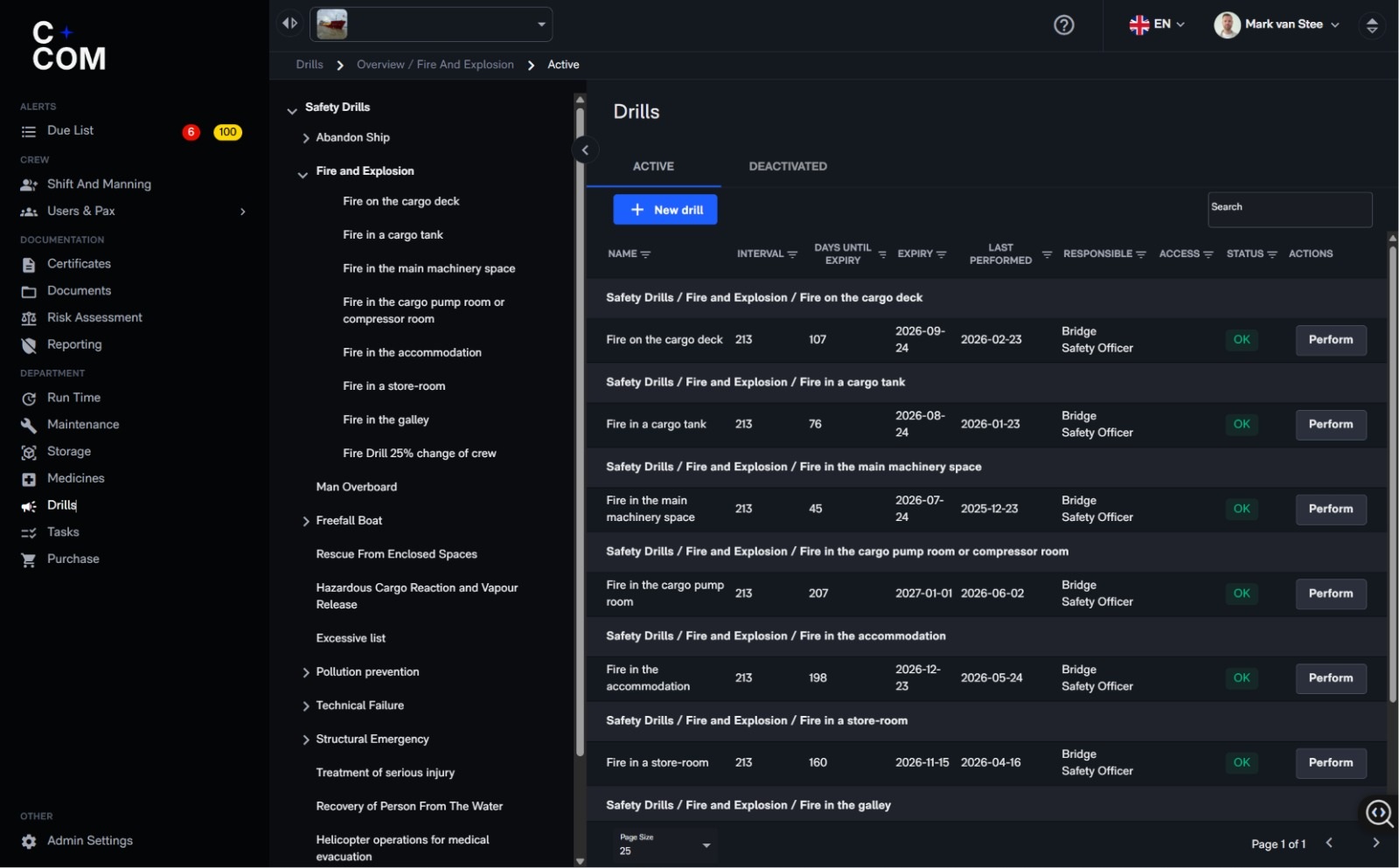Expand the Structural Emergency tree node
The width and height of the screenshot is (1399, 868).
coord(306,740)
